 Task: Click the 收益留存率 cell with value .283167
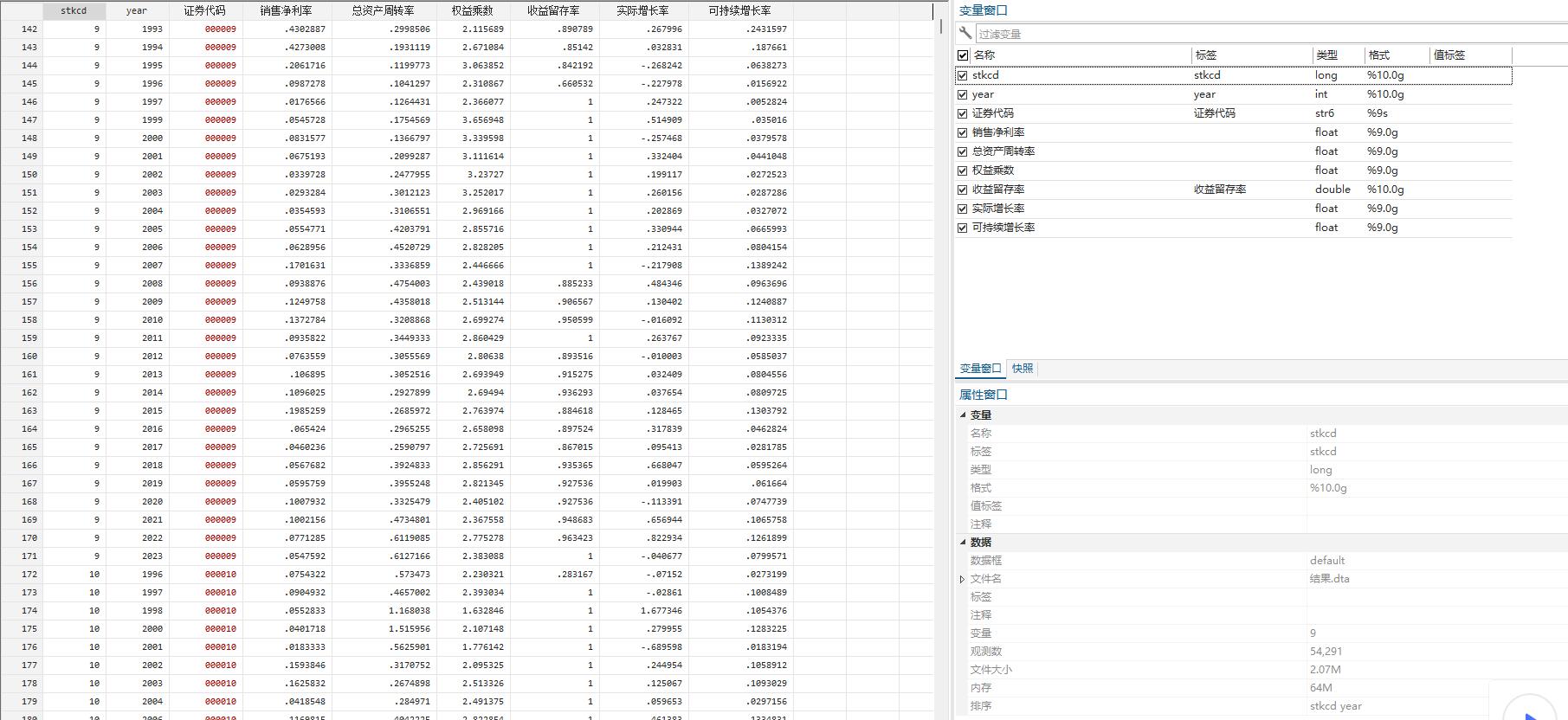coord(554,575)
